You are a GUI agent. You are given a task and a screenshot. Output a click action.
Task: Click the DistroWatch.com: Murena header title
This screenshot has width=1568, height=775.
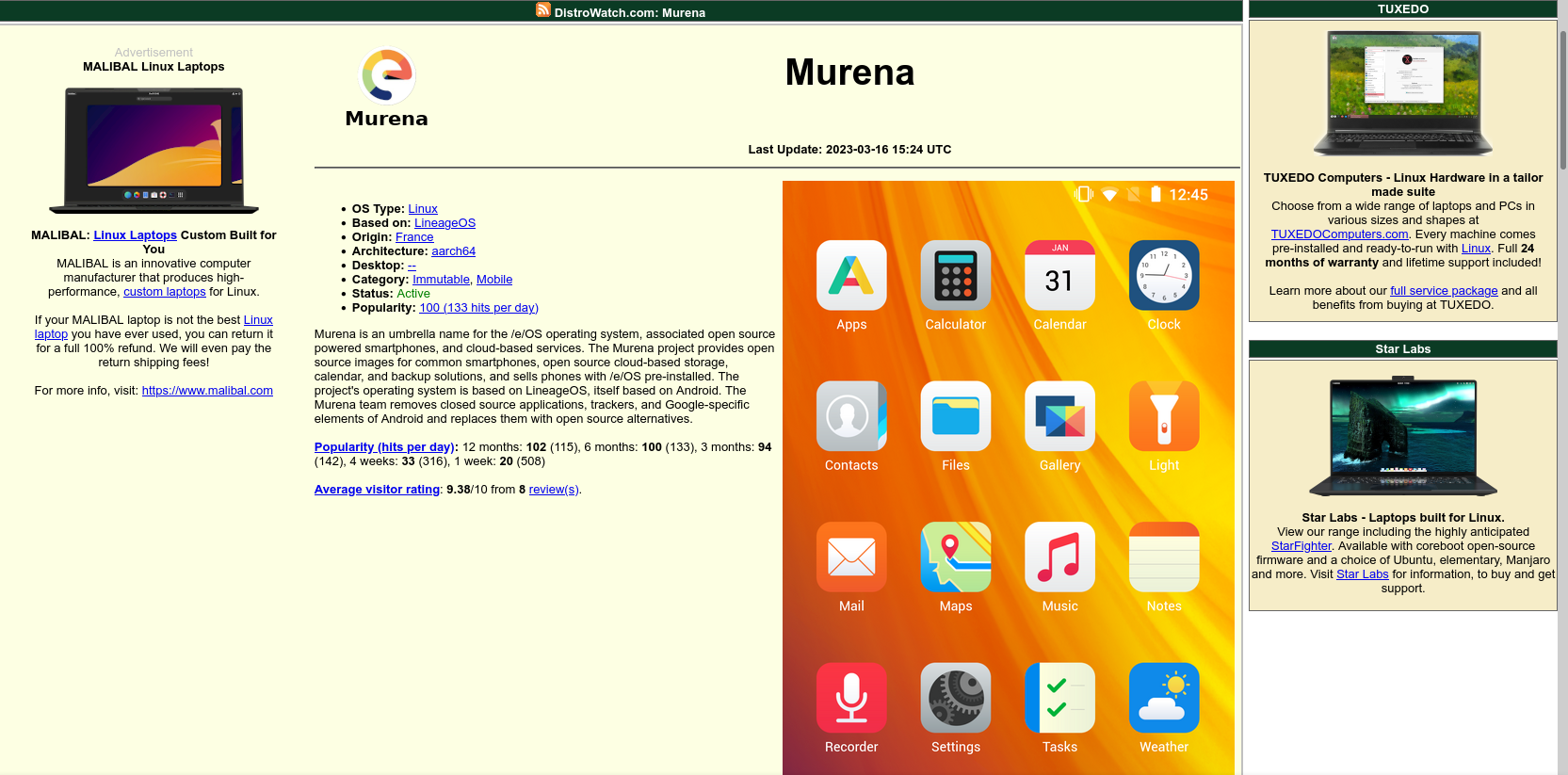tap(629, 13)
